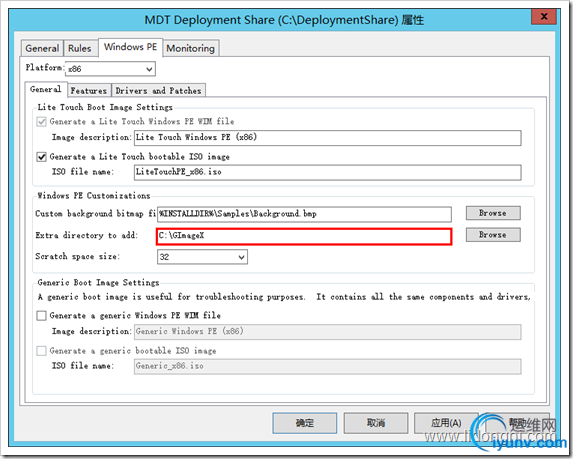
Task: Switch to the Features sub-tab
Action: click(x=88, y=90)
